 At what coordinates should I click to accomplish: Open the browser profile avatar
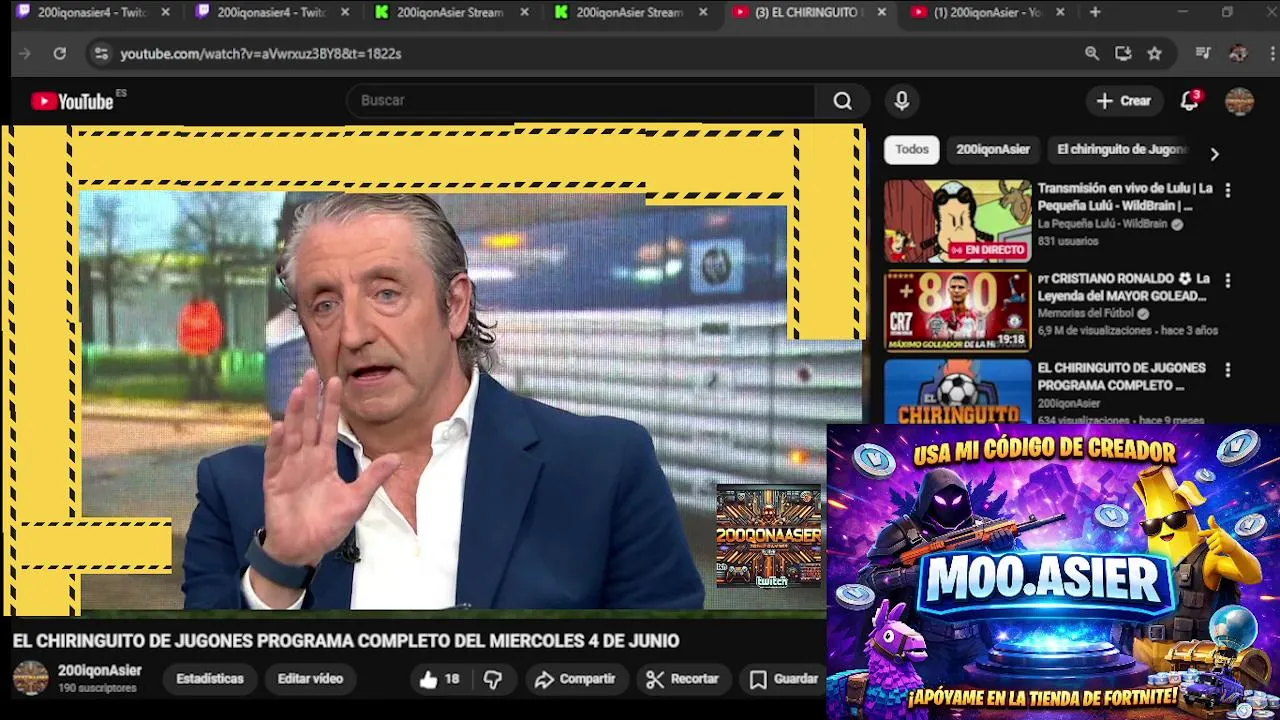(x=1238, y=54)
